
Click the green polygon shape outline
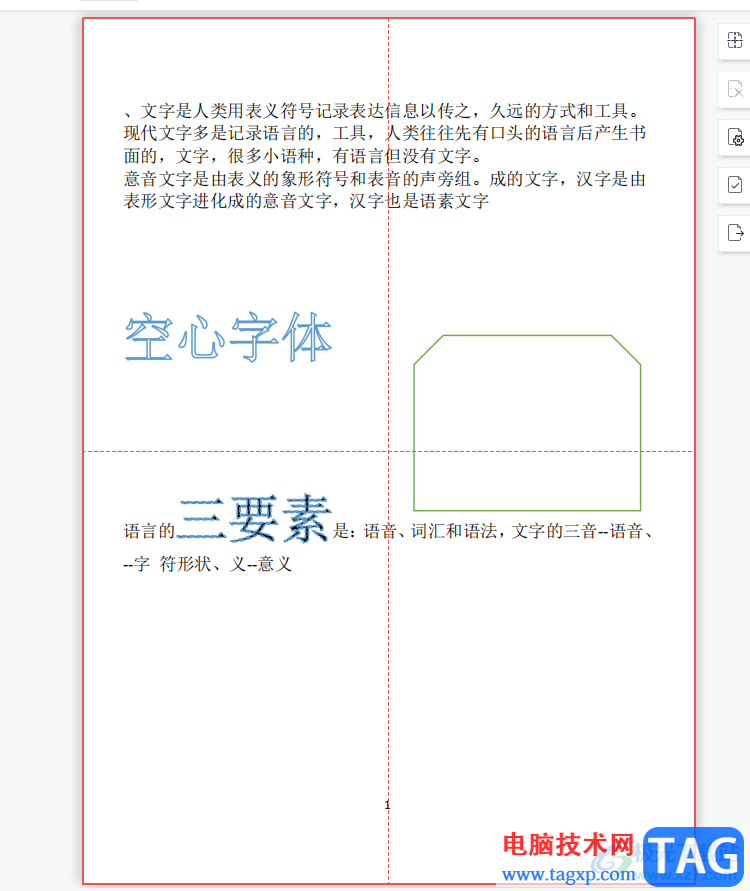coord(527,423)
